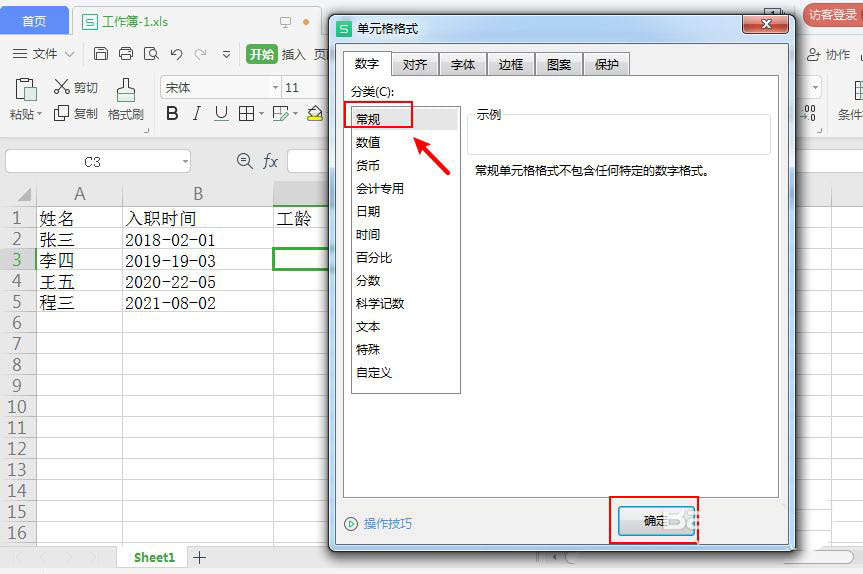Select the 开始 ribbon tab

click(261, 54)
